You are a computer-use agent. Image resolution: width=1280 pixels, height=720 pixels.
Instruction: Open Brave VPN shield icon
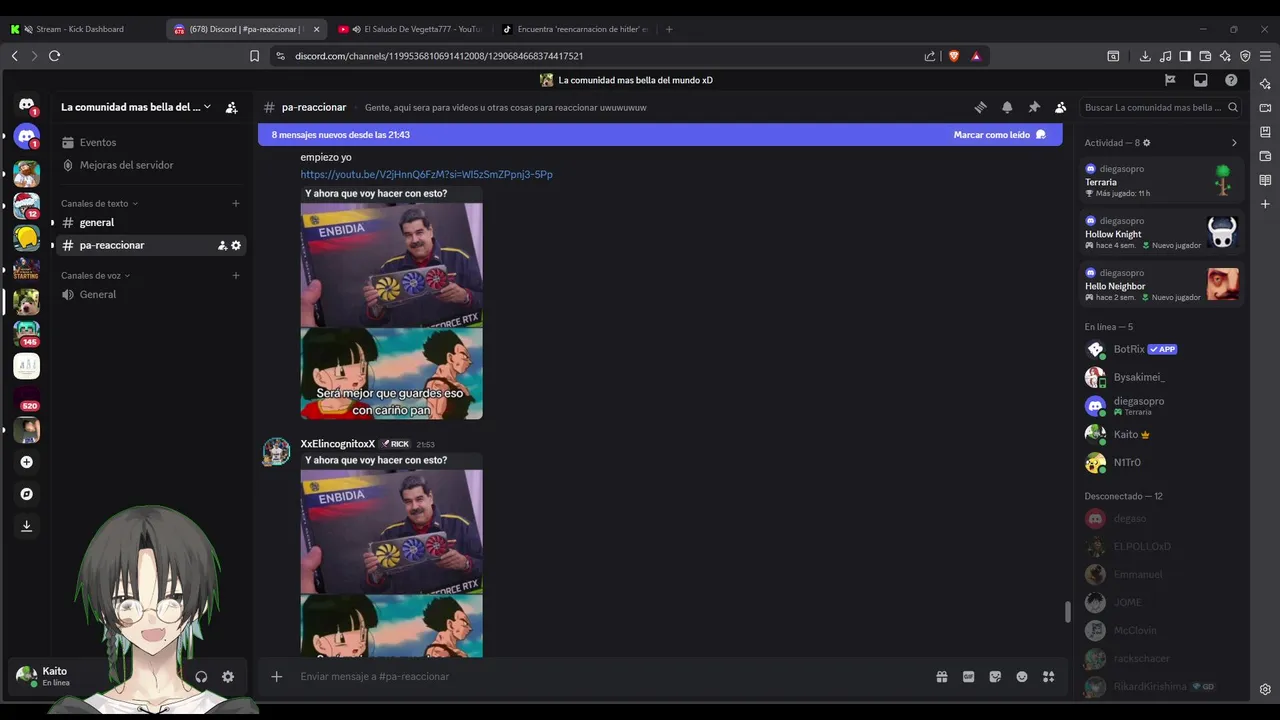click(x=1245, y=56)
